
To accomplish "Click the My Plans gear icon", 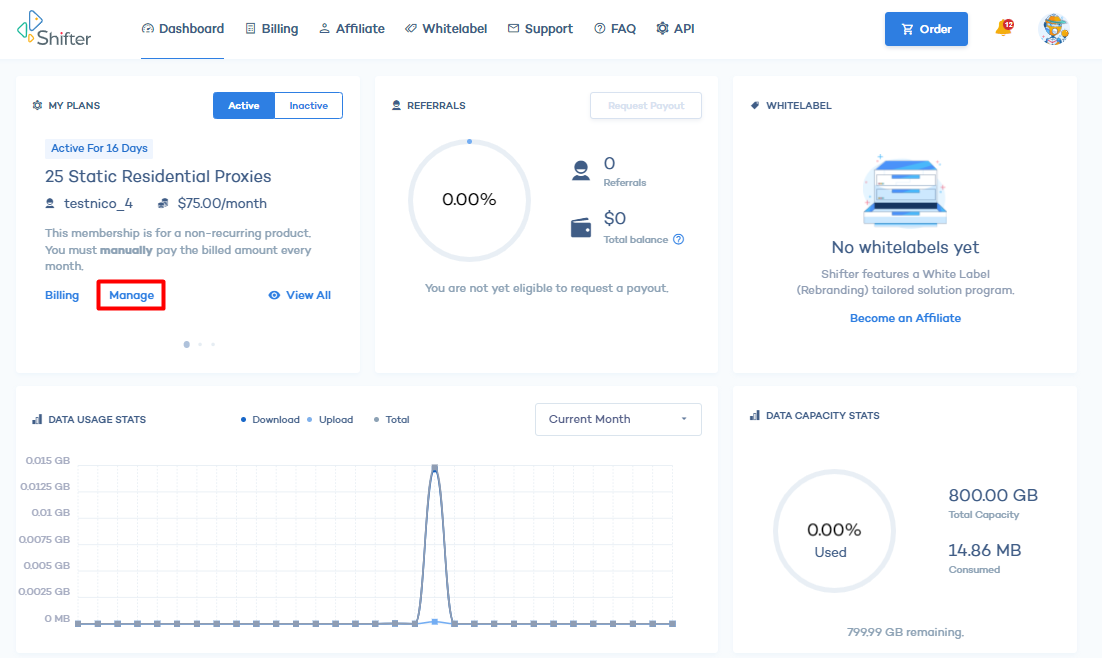I will tap(37, 105).
